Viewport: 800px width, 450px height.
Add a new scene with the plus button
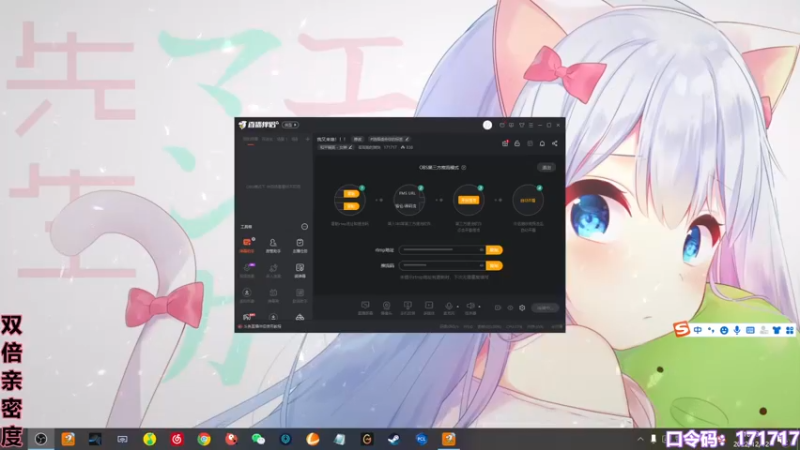[307, 139]
